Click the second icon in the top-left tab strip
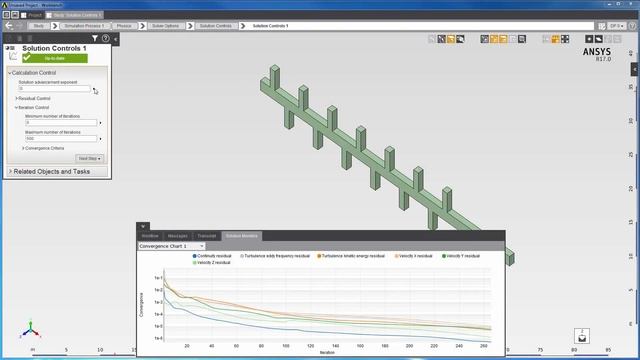Screen dimensions: 640x360 pyautogui.click(x=15, y=15)
